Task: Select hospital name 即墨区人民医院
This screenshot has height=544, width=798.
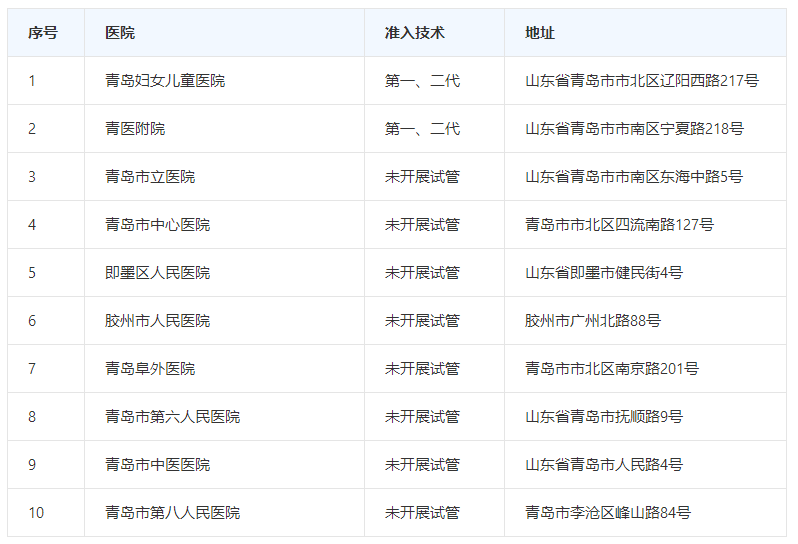Action: click(x=157, y=273)
